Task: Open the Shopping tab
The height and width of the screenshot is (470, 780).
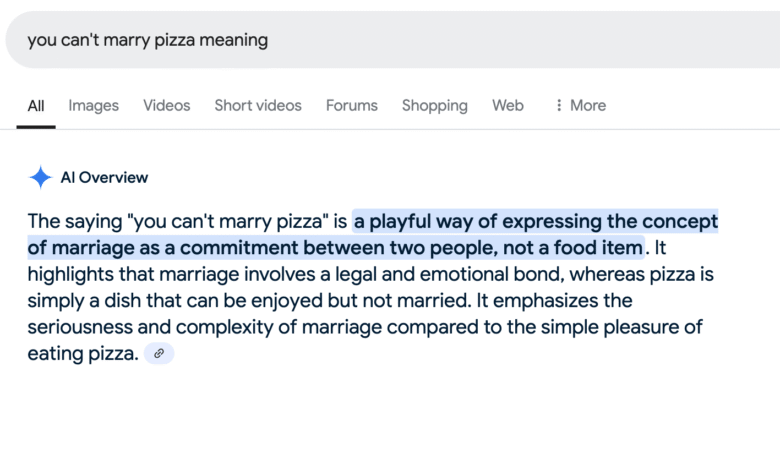Action: click(435, 105)
